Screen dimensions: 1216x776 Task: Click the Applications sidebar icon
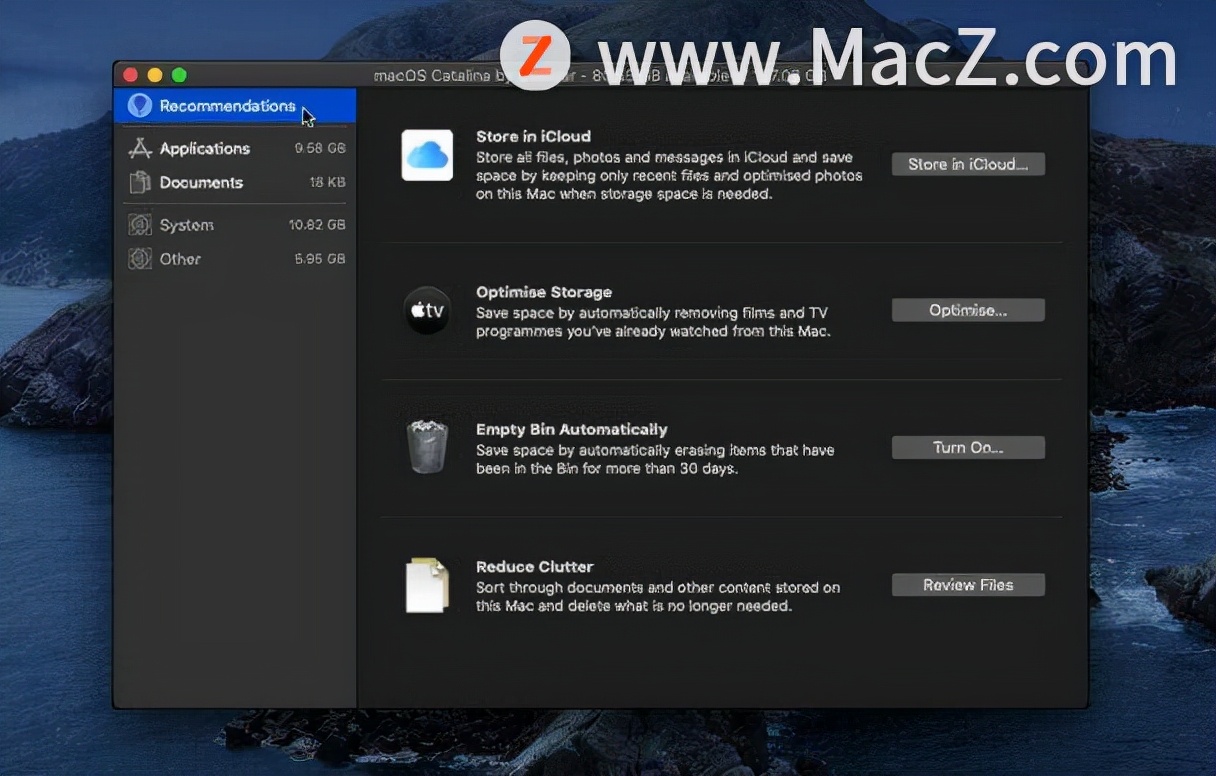click(x=140, y=148)
